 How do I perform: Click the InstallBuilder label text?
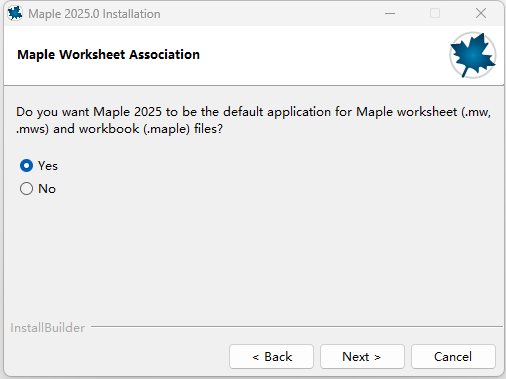click(x=47, y=328)
